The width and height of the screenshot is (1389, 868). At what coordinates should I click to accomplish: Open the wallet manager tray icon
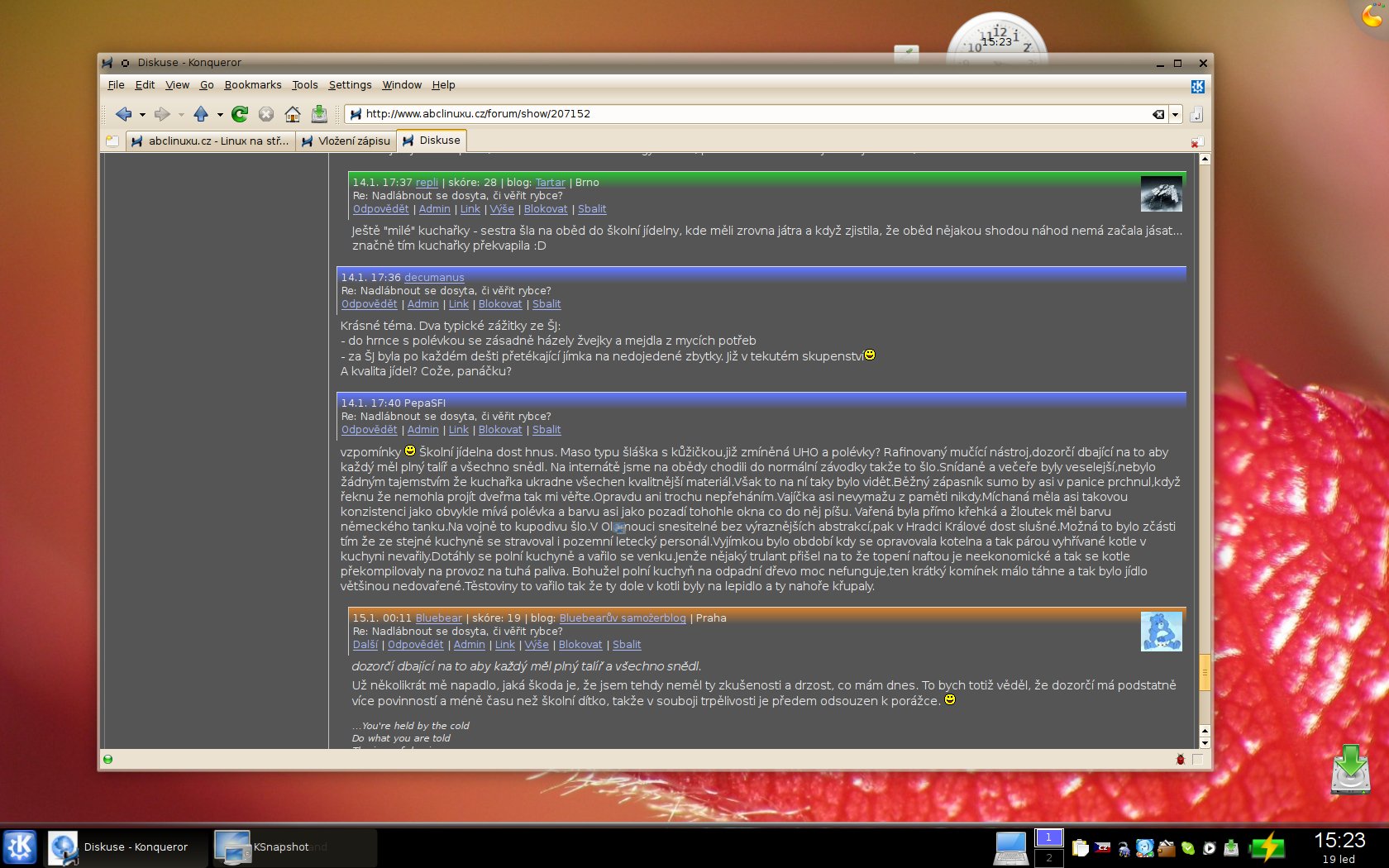[1167, 847]
